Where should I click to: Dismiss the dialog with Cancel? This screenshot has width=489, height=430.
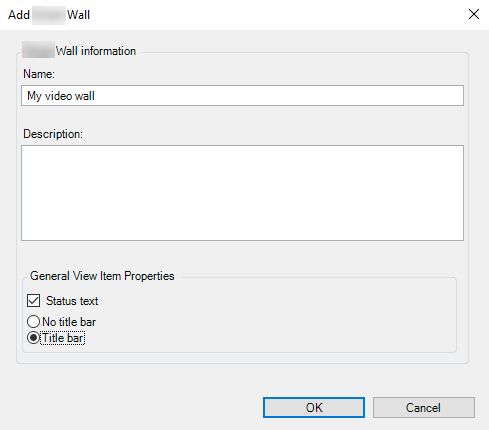pyautogui.click(x=424, y=407)
